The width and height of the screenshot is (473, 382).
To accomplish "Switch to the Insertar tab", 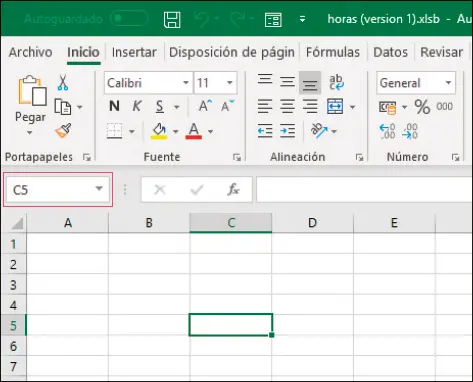I will pos(134,52).
